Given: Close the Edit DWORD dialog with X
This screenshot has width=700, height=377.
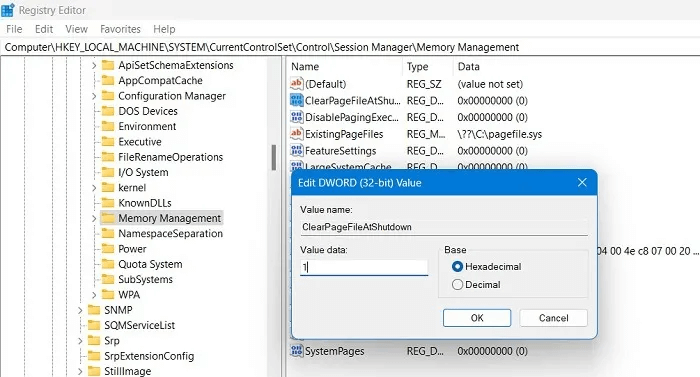Looking at the screenshot, I should [x=582, y=182].
